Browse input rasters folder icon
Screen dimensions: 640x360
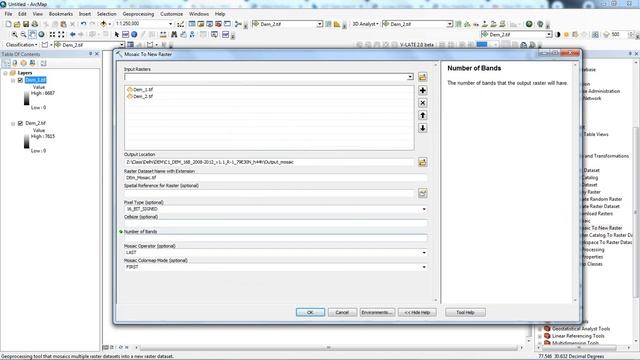[422, 77]
